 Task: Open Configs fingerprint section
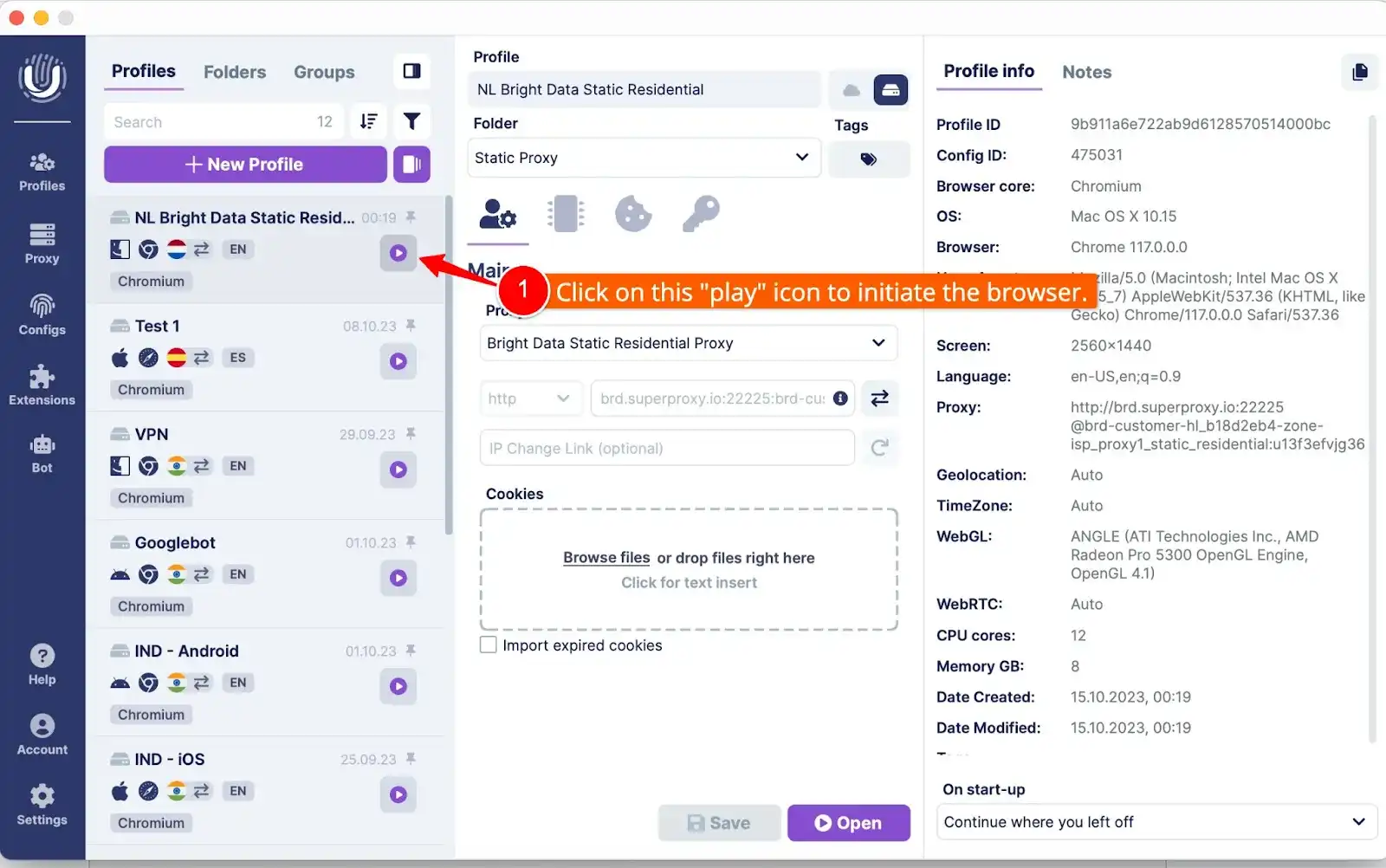pyautogui.click(x=42, y=315)
